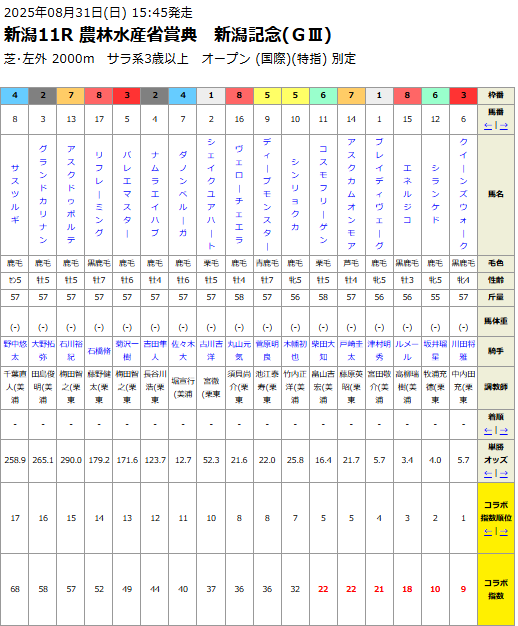Click the 調教師 row header
The image size is (518, 626).
click(496, 387)
